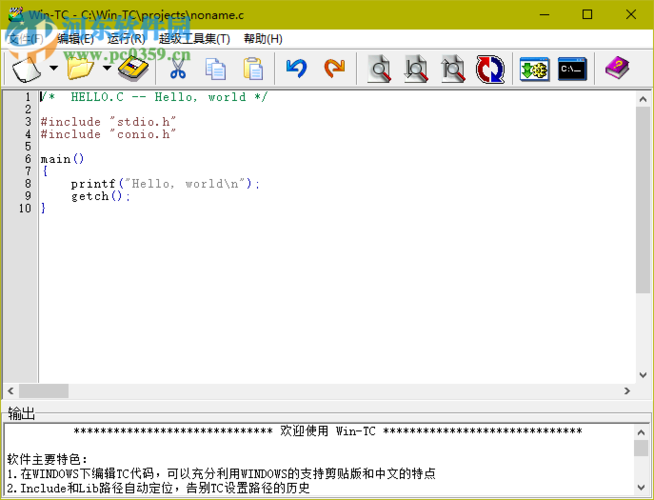
Task: Click the Find Next magnifier icon
Action: tap(416, 69)
